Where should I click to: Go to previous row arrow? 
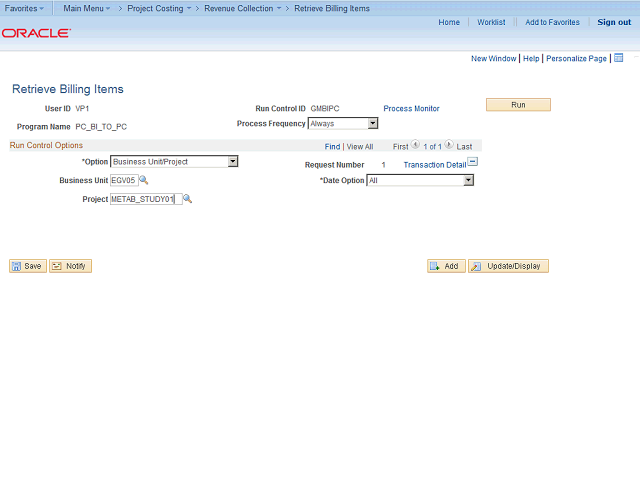click(415, 144)
